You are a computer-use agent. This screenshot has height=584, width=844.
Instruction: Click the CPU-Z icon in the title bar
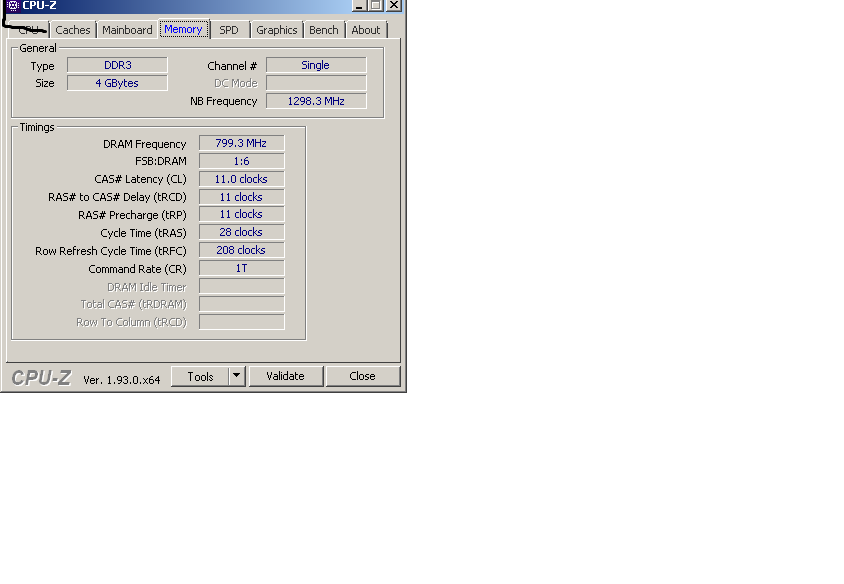pos(12,5)
